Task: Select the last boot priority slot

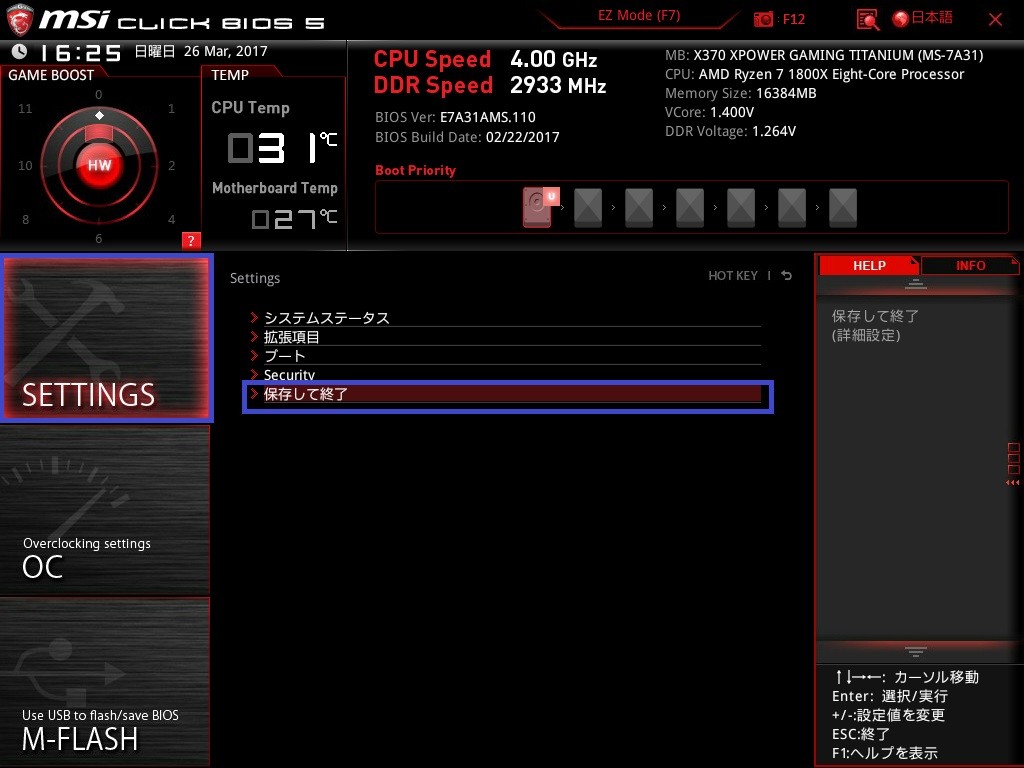Action: 842,208
